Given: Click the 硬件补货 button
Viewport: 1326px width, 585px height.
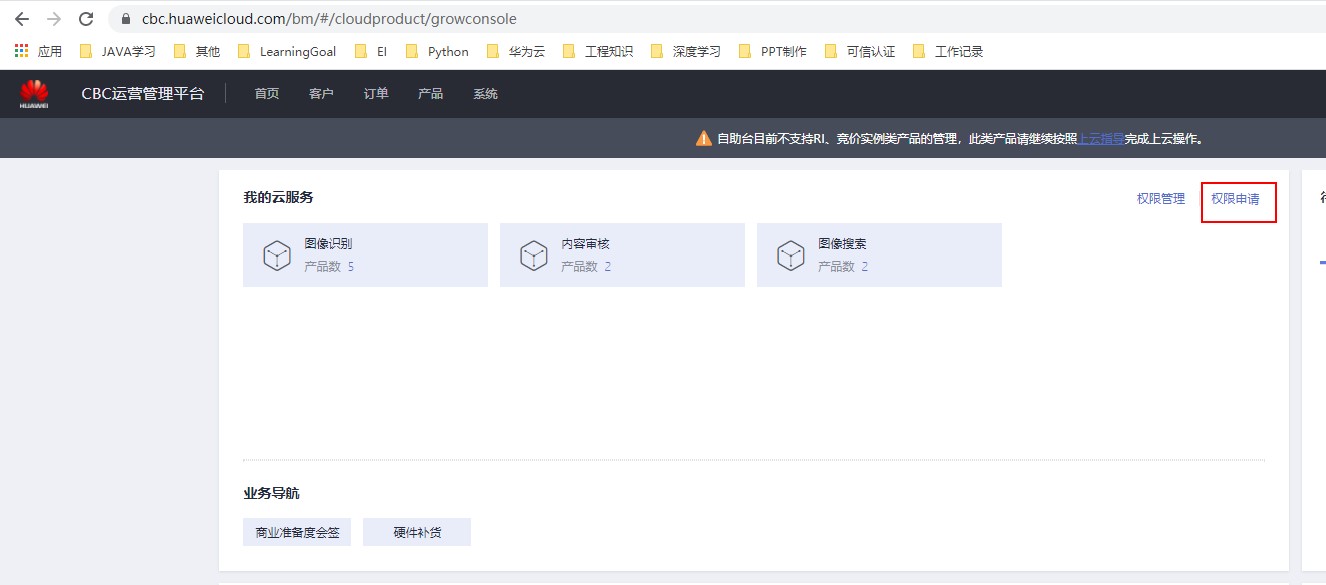Looking at the screenshot, I should click(x=417, y=532).
